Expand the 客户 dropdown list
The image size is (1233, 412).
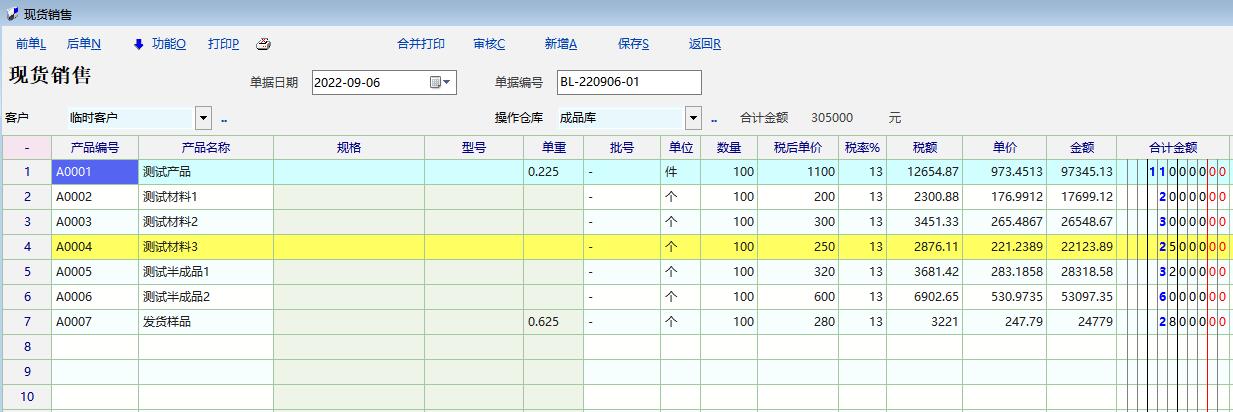(x=204, y=118)
